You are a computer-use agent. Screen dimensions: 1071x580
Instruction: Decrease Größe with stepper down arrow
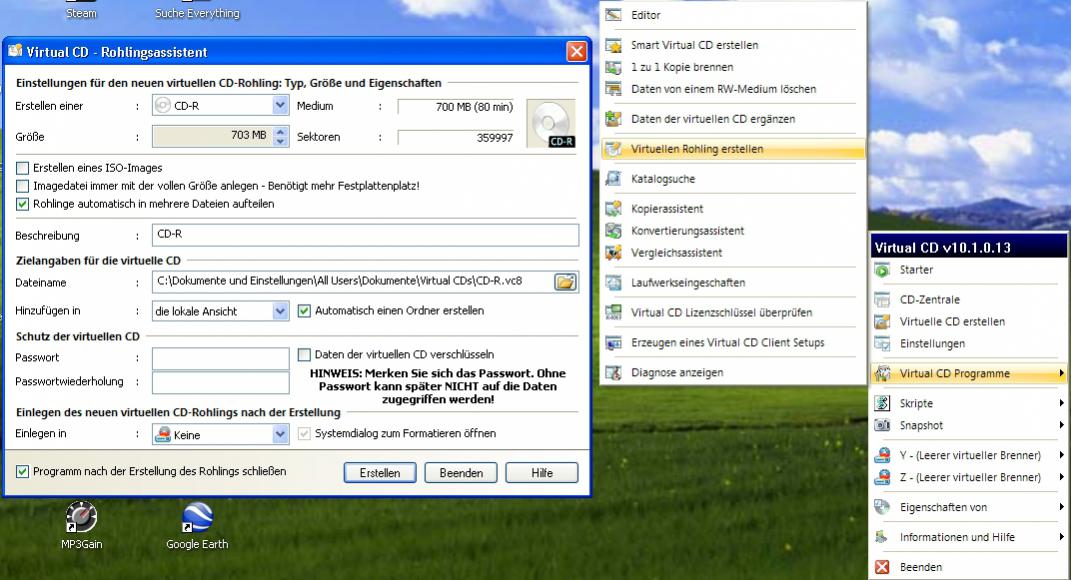[280, 141]
